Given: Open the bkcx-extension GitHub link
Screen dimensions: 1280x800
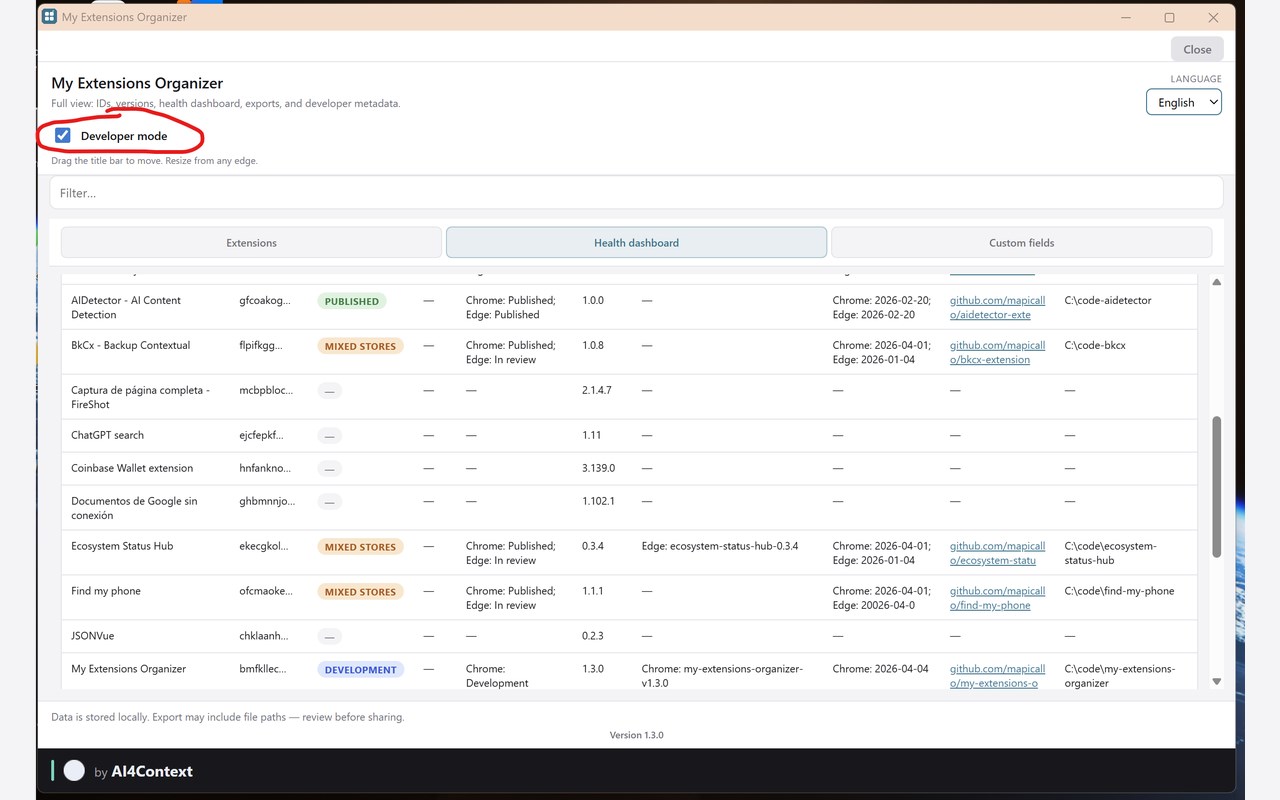Looking at the screenshot, I should coord(997,352).
